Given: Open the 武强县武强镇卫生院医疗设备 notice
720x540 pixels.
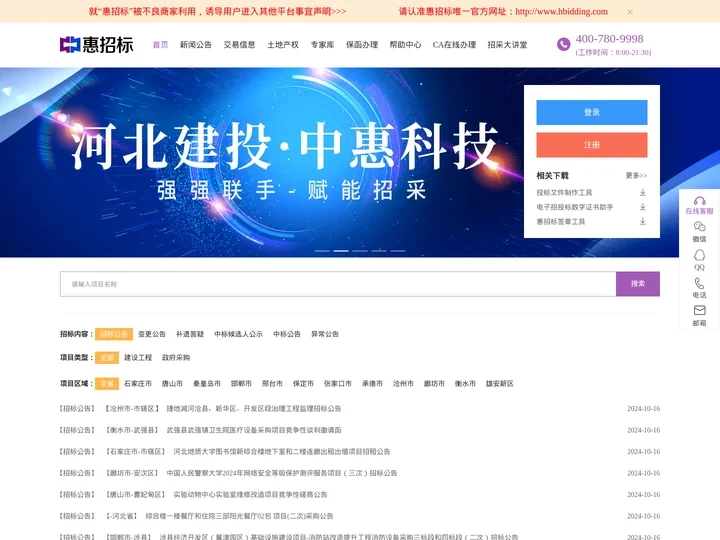Looking at the screenshot, I should coord(254,430).
